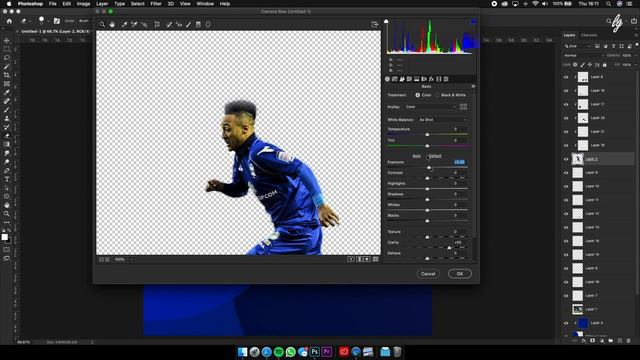Hide Layer 21 using its eye icon
This screenshot has height=360, width=640.
coord(566,132)
